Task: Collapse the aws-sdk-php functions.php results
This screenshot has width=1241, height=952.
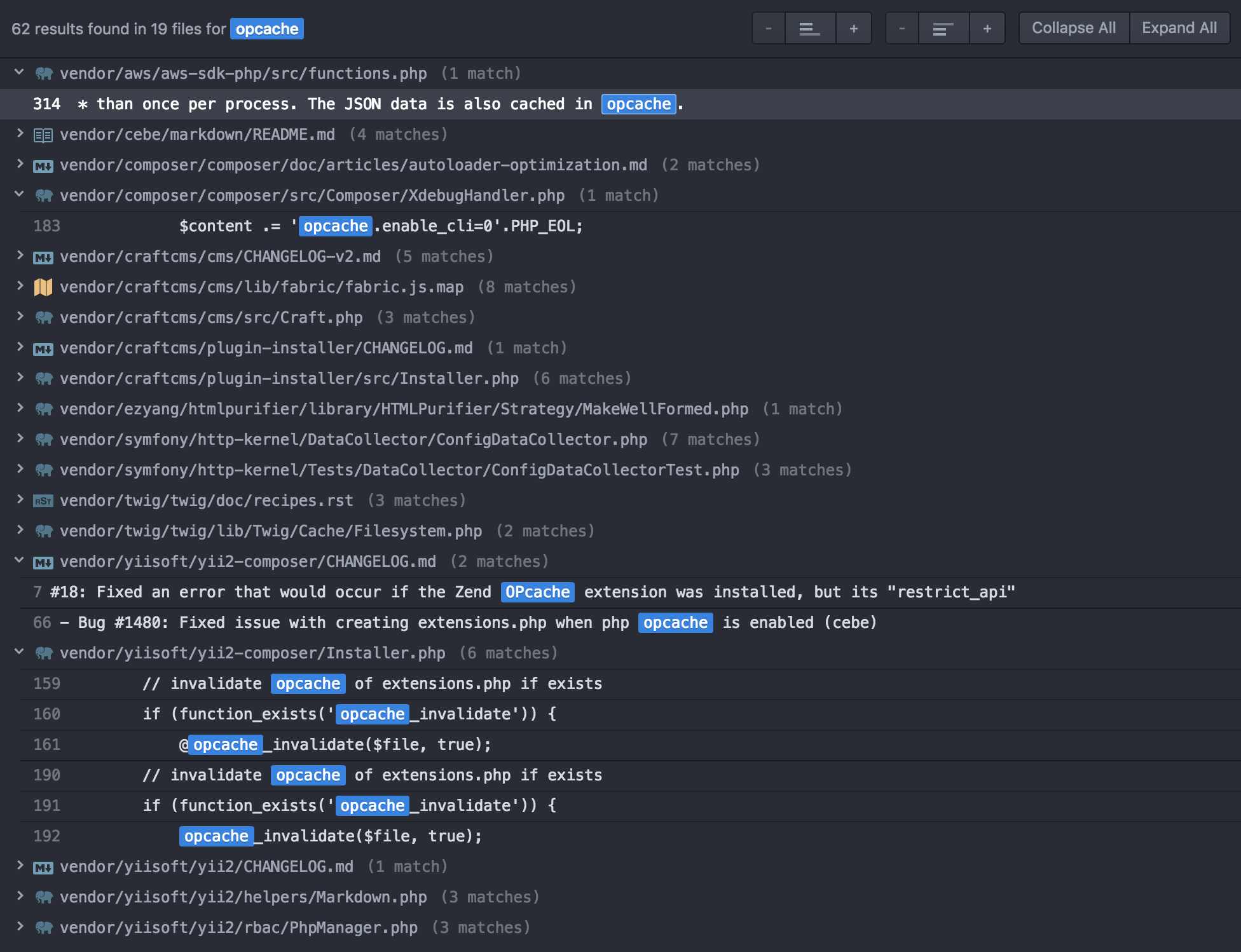Action: (x=19, y=72)
